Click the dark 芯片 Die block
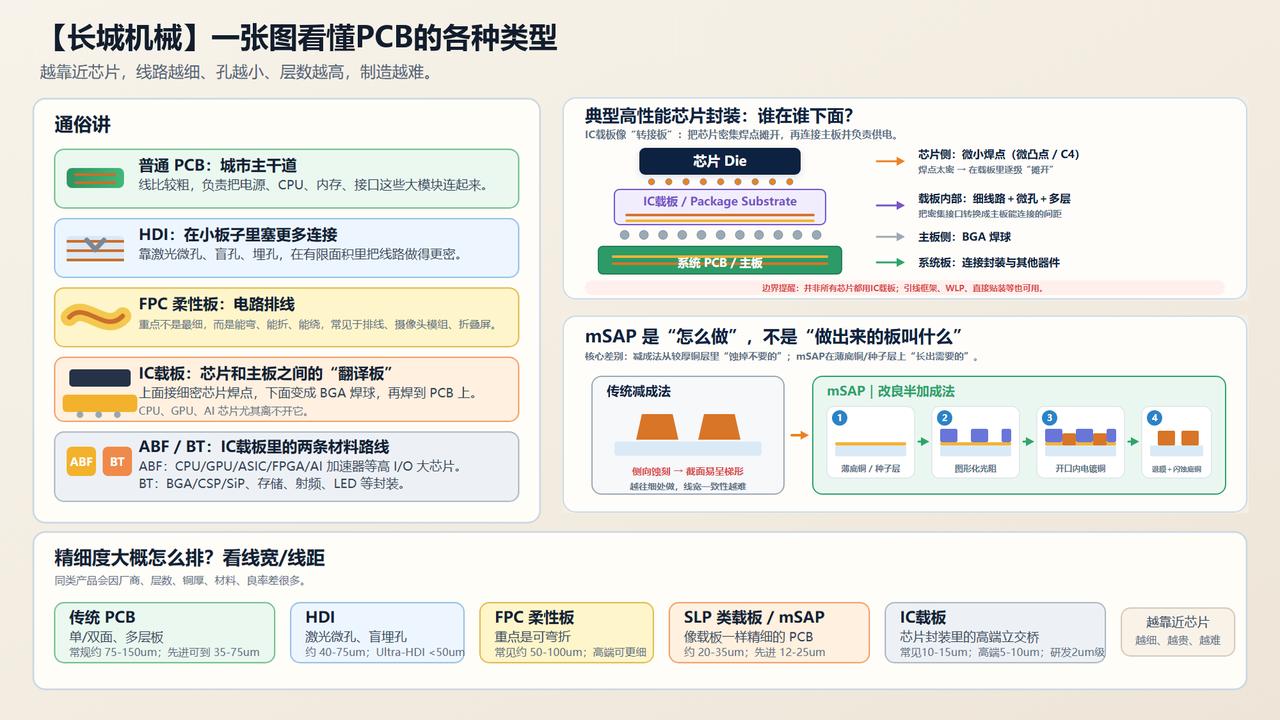 [x=720, y=161]
